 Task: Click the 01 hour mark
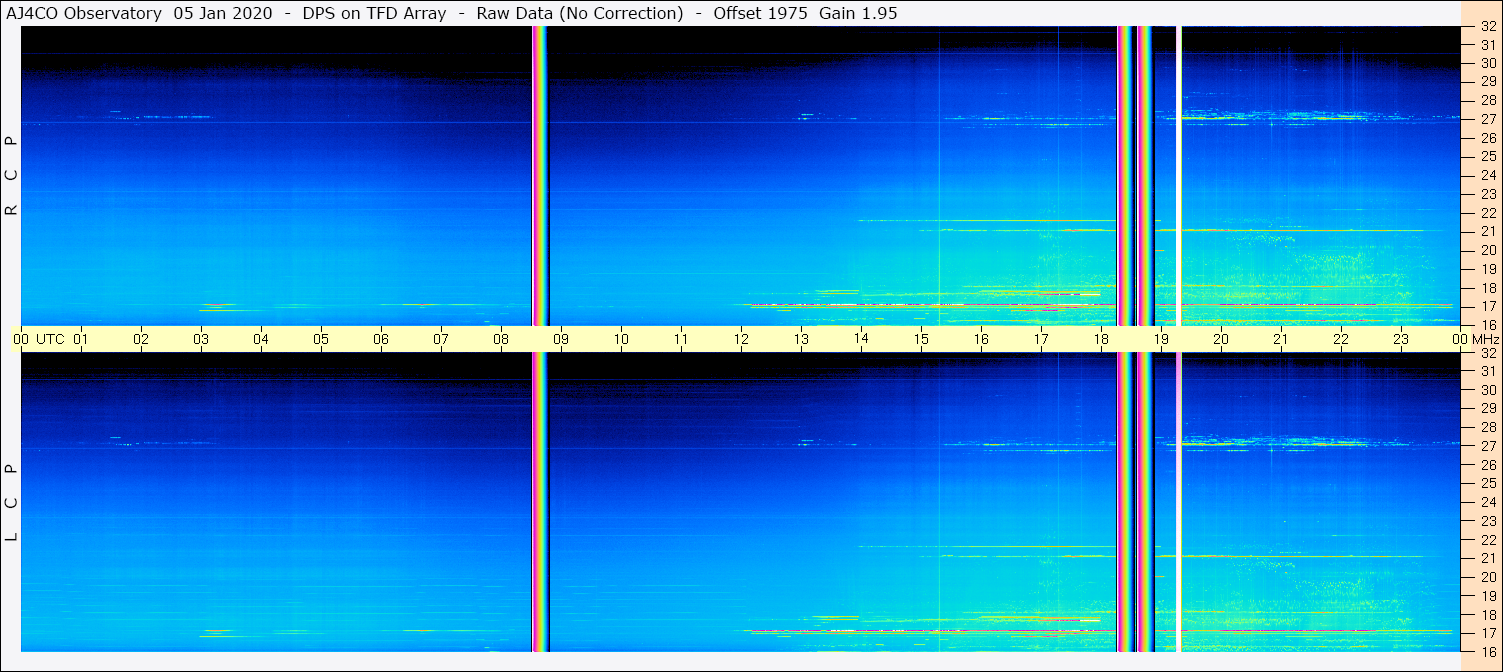[81, 339]
